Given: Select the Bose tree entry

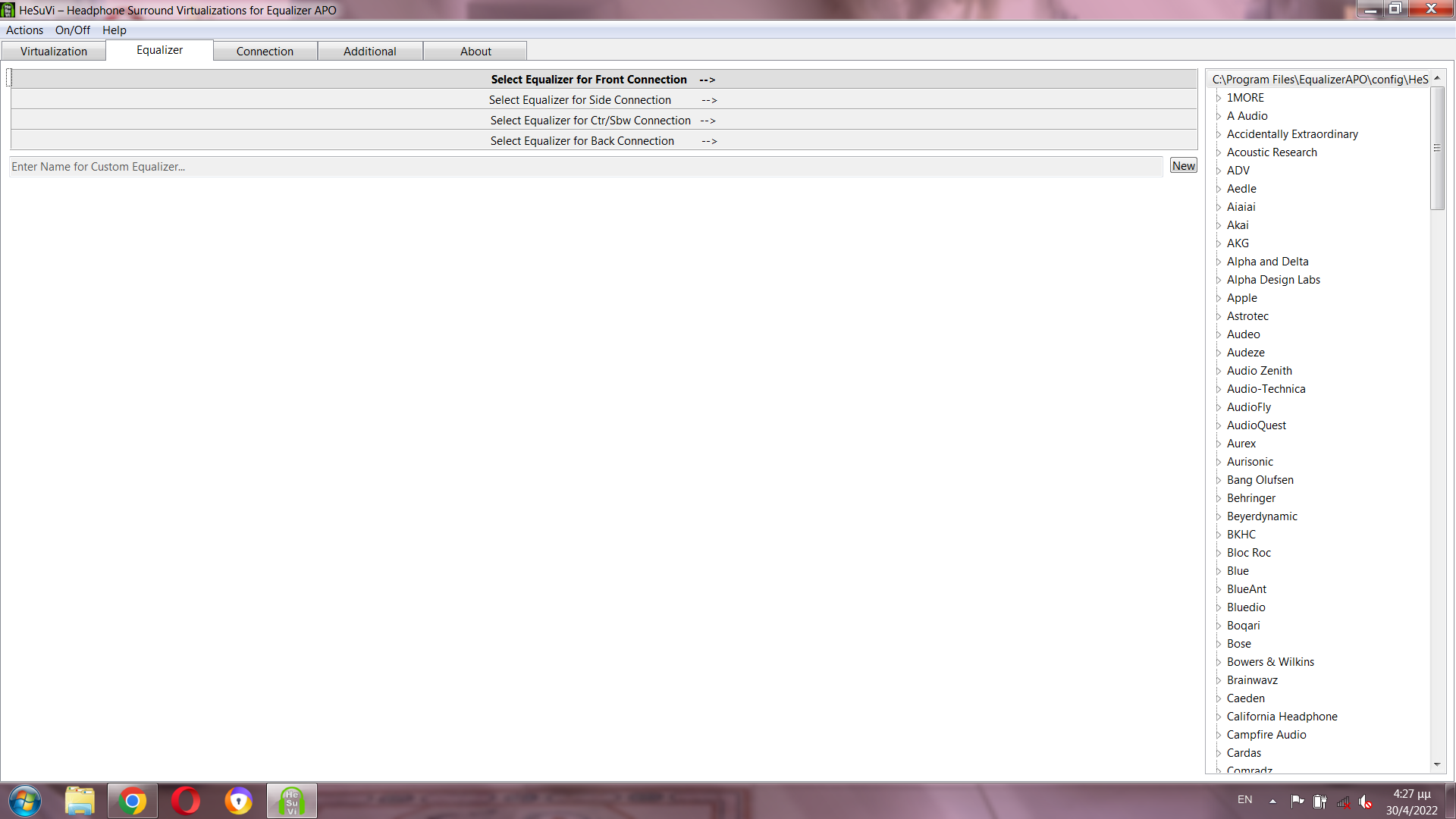Looking at the screenshot, I should [1239, 644].
